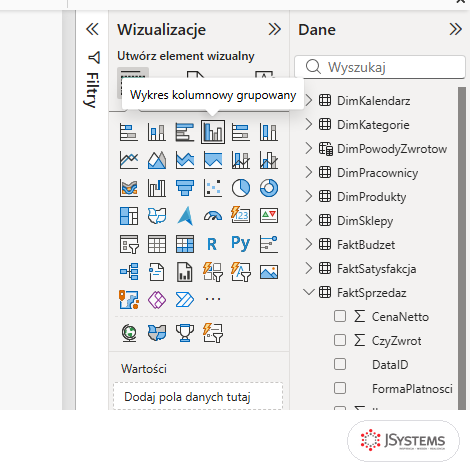Select the filled map visual
The height and width of the screenshot is (472, 470).
[157, 216]
